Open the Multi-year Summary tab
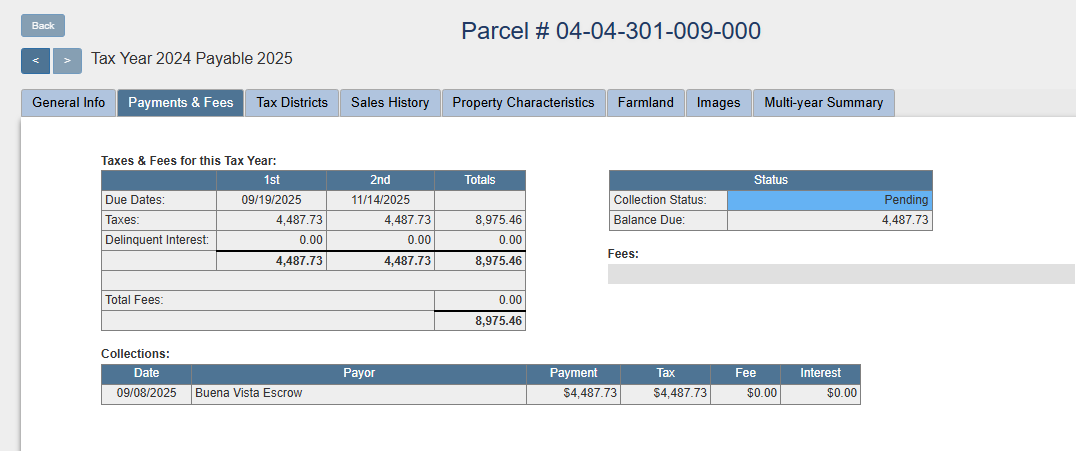 (x=824, y=103)
